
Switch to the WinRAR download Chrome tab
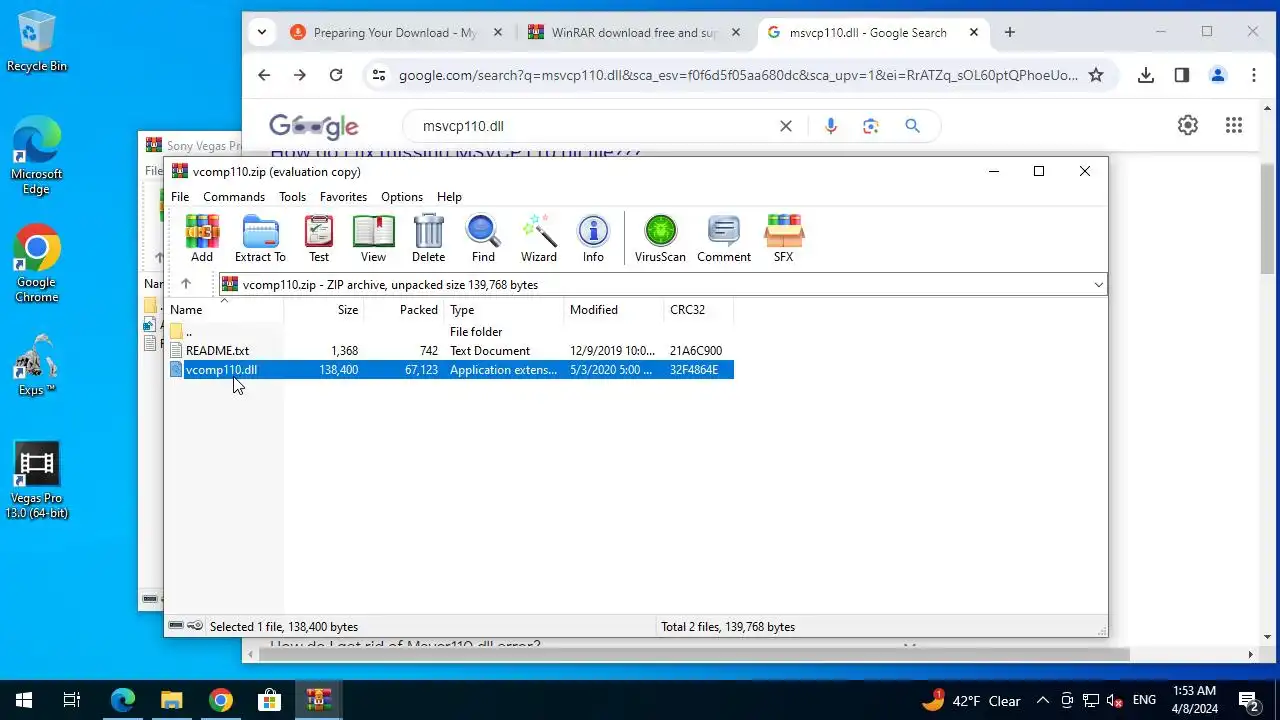coord(636,33)
